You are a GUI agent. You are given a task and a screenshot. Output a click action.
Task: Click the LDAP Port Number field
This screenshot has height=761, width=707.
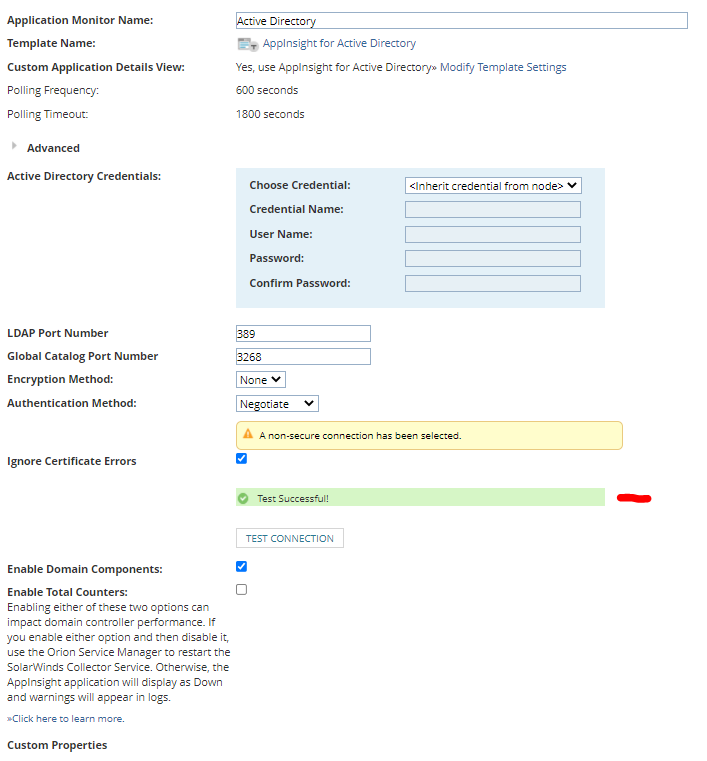tap(303, 333)
